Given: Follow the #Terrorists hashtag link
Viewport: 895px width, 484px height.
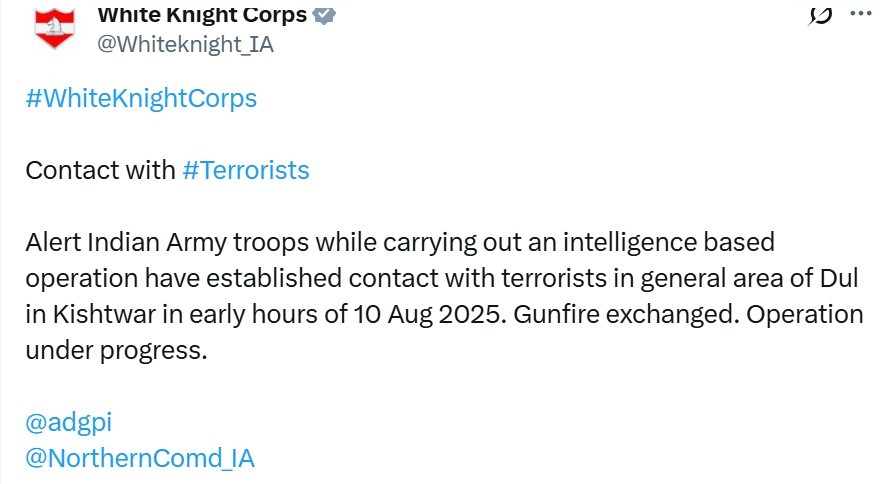Looking at the screenshot, I should click(x=246, y=170).
